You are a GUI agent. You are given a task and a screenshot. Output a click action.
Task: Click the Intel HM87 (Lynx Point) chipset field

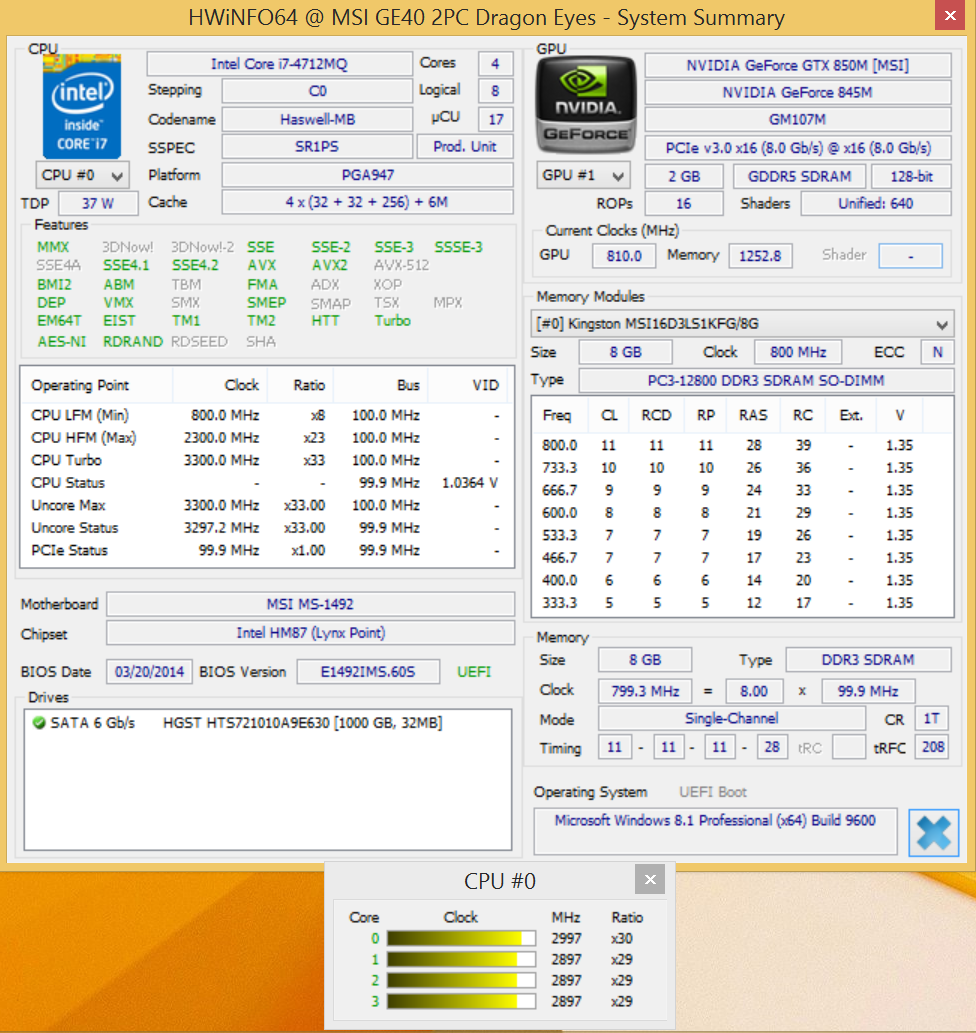(310, 633)
